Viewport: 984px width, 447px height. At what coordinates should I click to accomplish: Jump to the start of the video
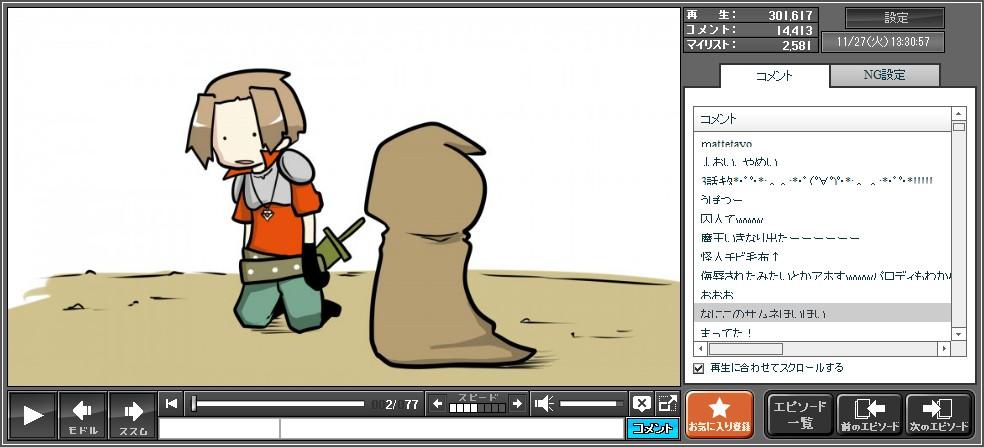point(172,404)
